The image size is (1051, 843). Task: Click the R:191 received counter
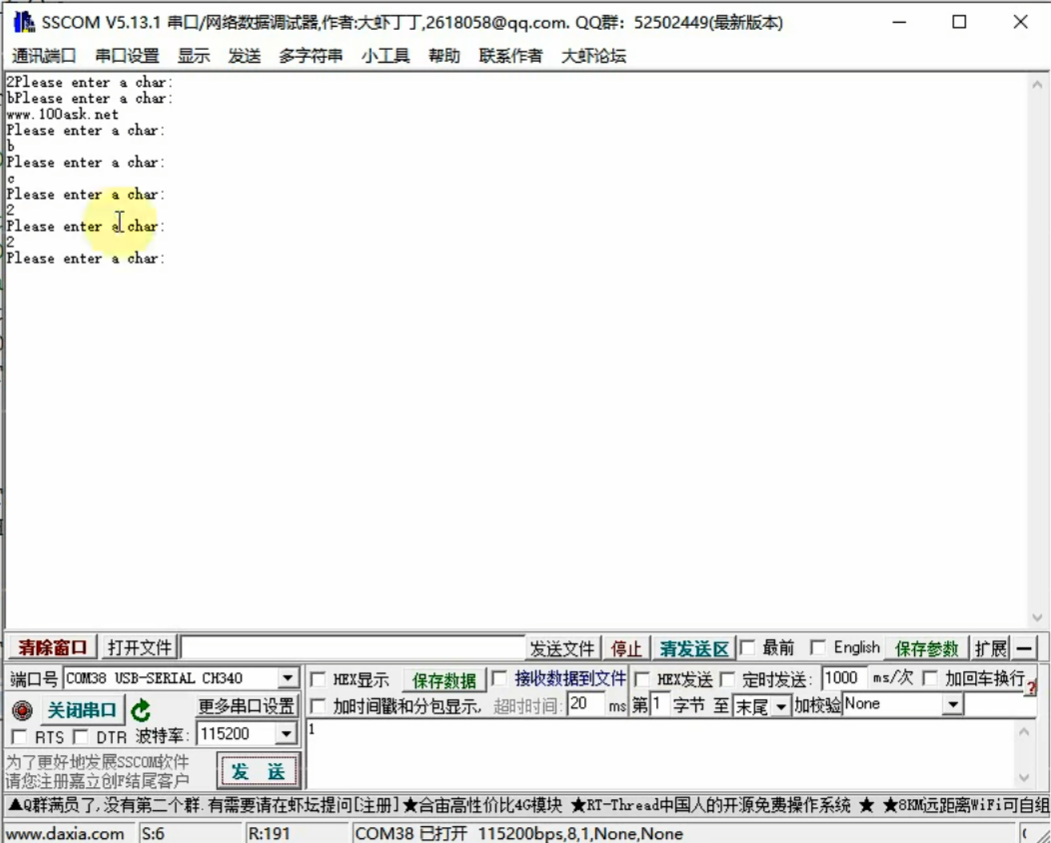[269, 834]
